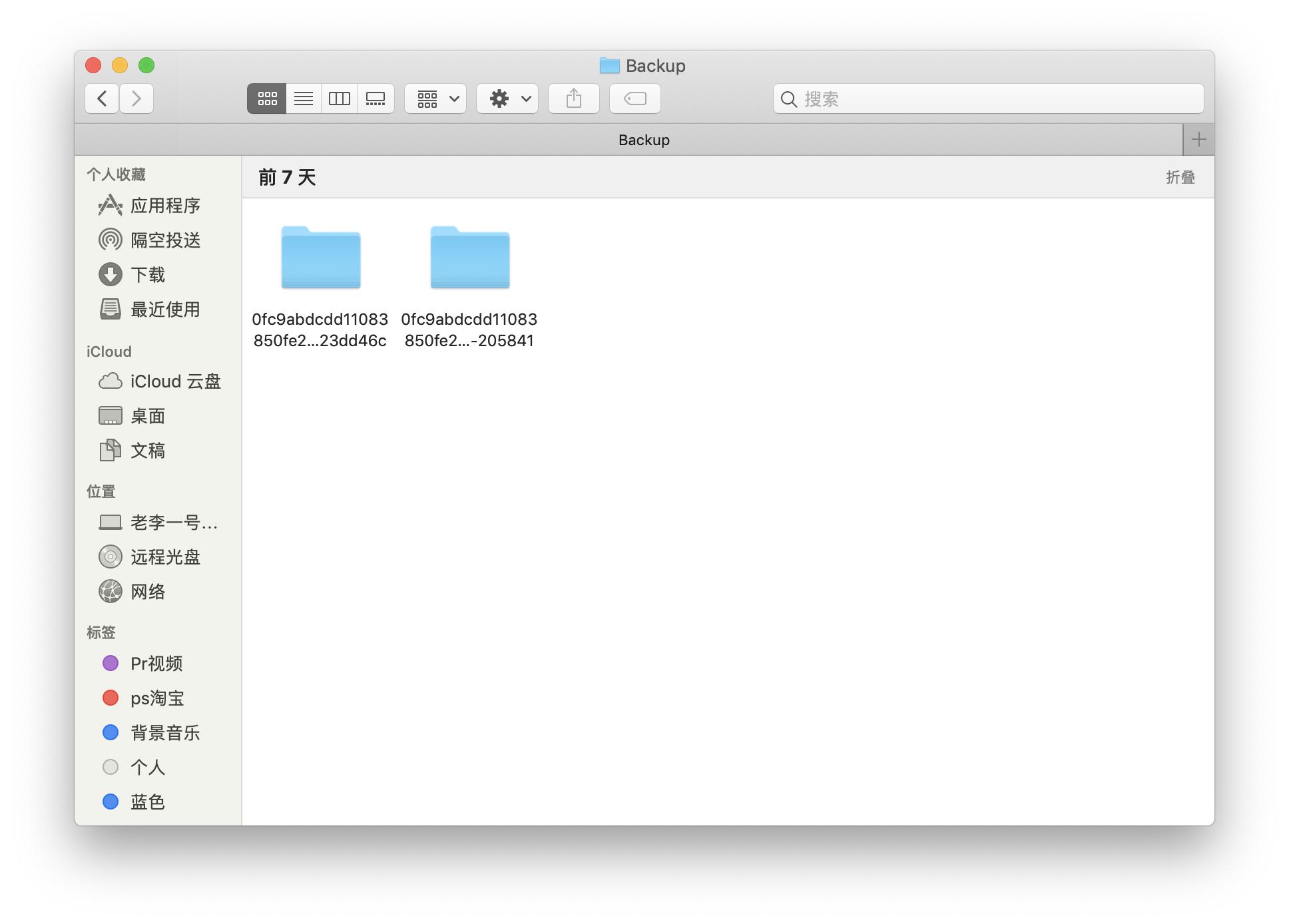
Task: Switch to column view
Action: (340, 99)
